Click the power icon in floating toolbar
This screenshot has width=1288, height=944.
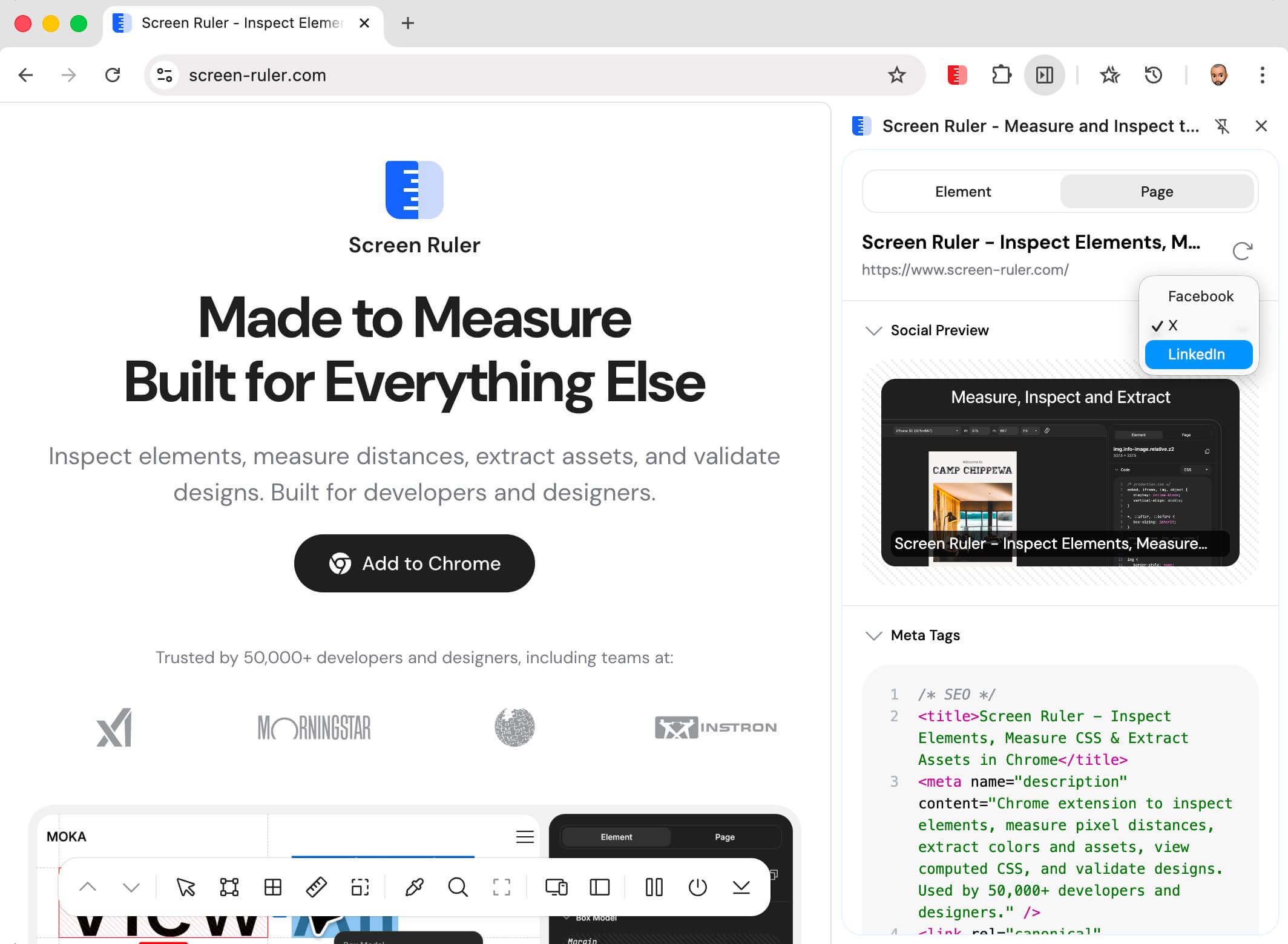[698, 887]
